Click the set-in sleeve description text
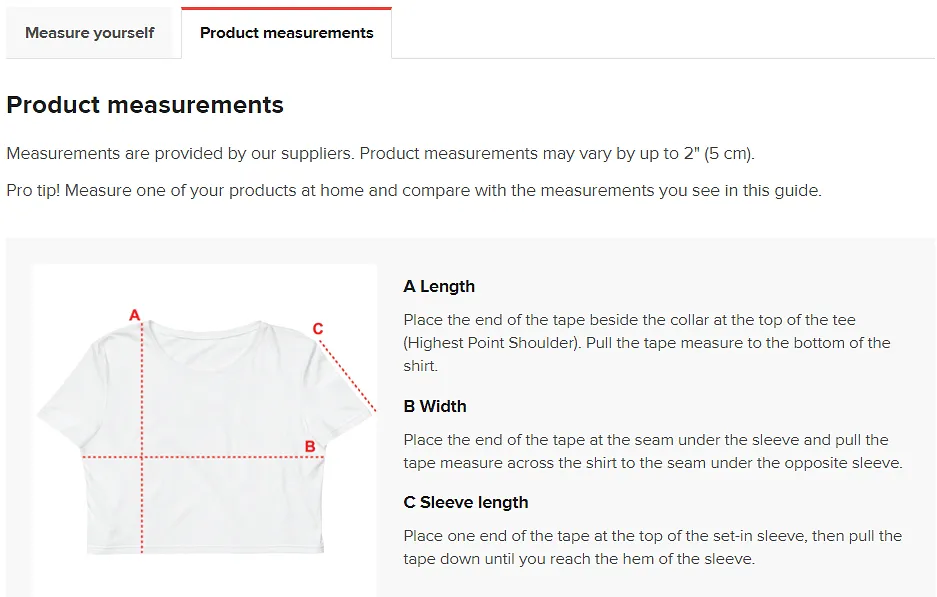This screenshot has width=937, height=597. (653, 547)
